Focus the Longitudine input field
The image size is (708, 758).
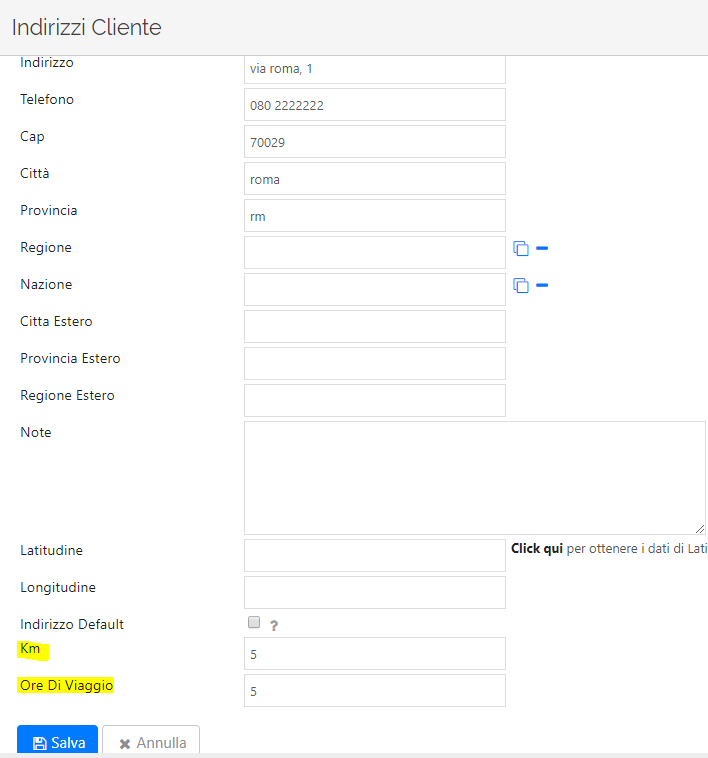coord(375,592)
